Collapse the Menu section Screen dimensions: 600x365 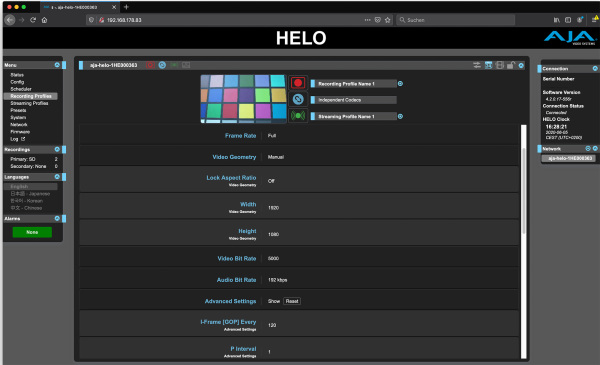pos(57,65)
